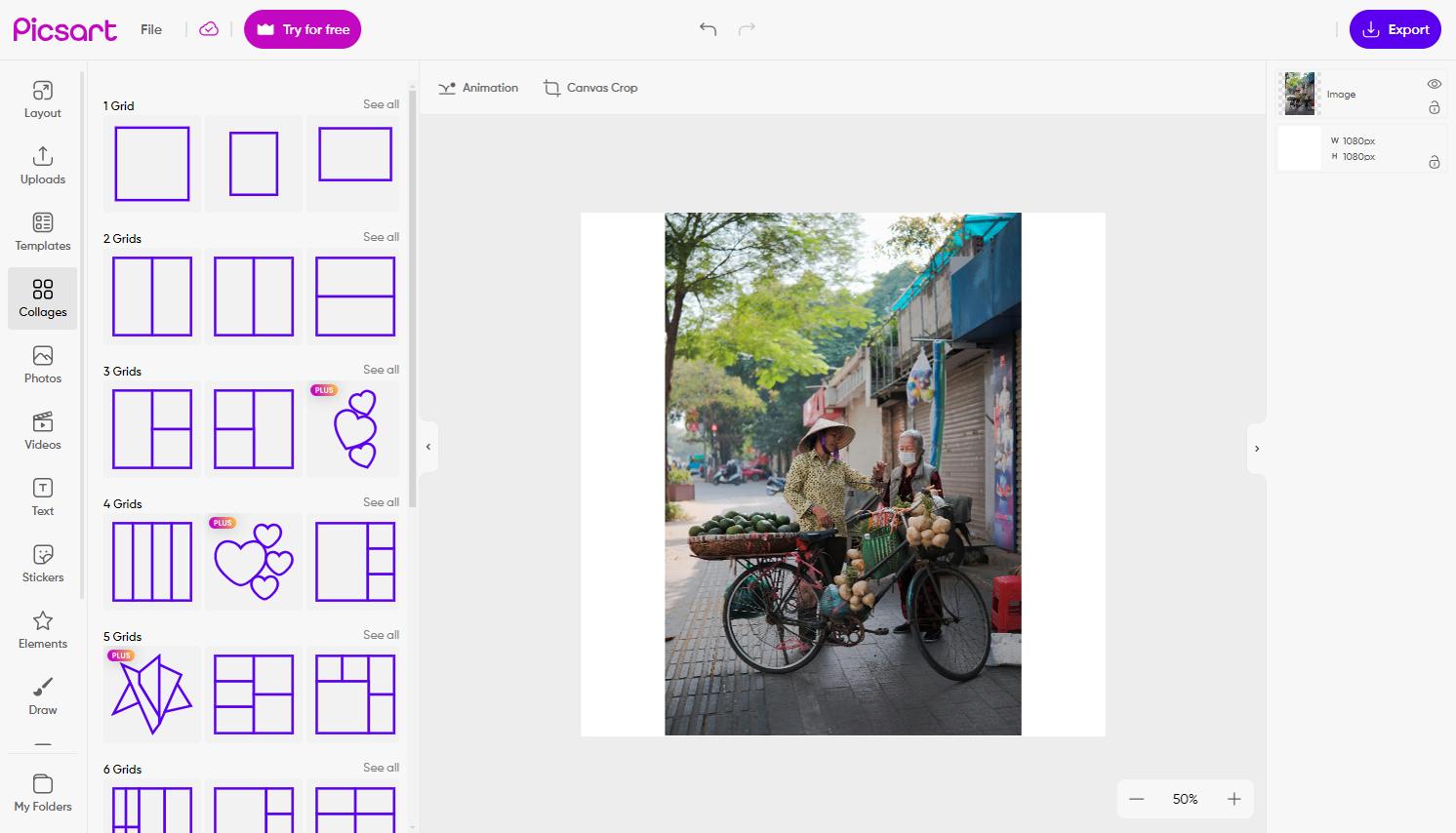Open the Videos panel

click(42, 430)
